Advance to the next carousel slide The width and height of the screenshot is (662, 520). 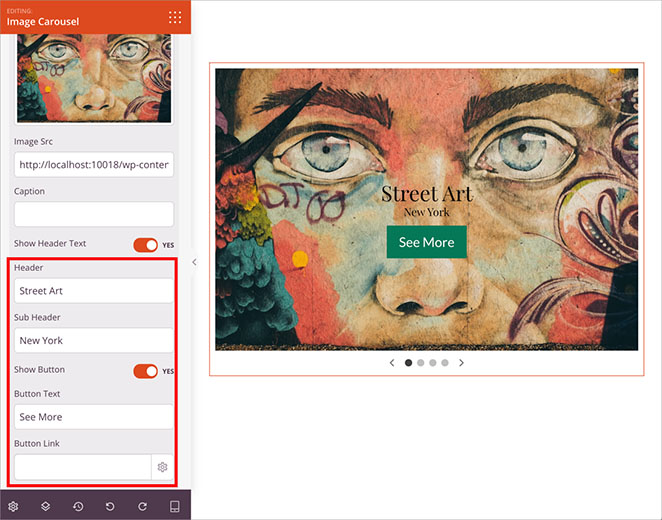[461, 363]
